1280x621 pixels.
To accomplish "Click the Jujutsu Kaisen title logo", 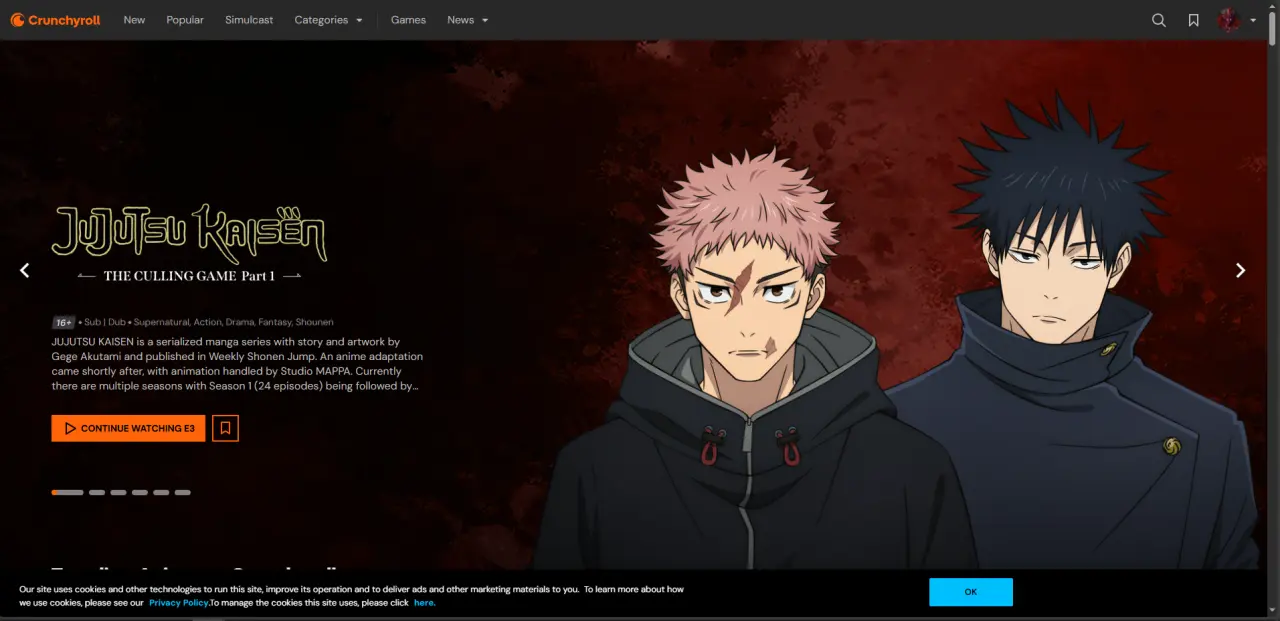I will tap(189, 234).
